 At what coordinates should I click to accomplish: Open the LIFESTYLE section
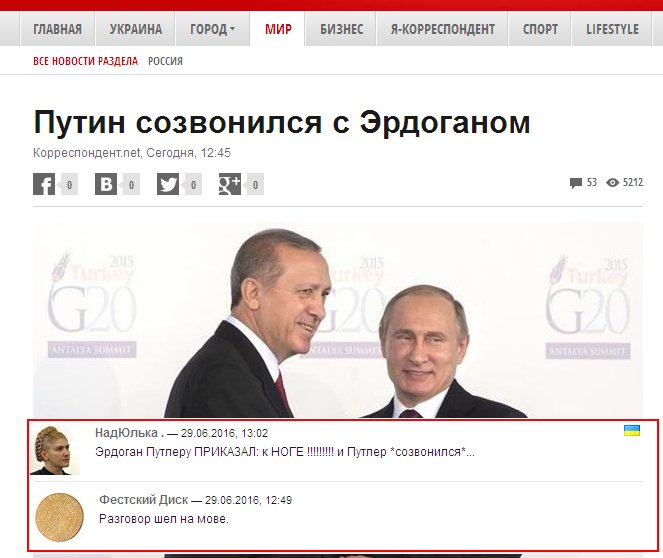point(612,29)
